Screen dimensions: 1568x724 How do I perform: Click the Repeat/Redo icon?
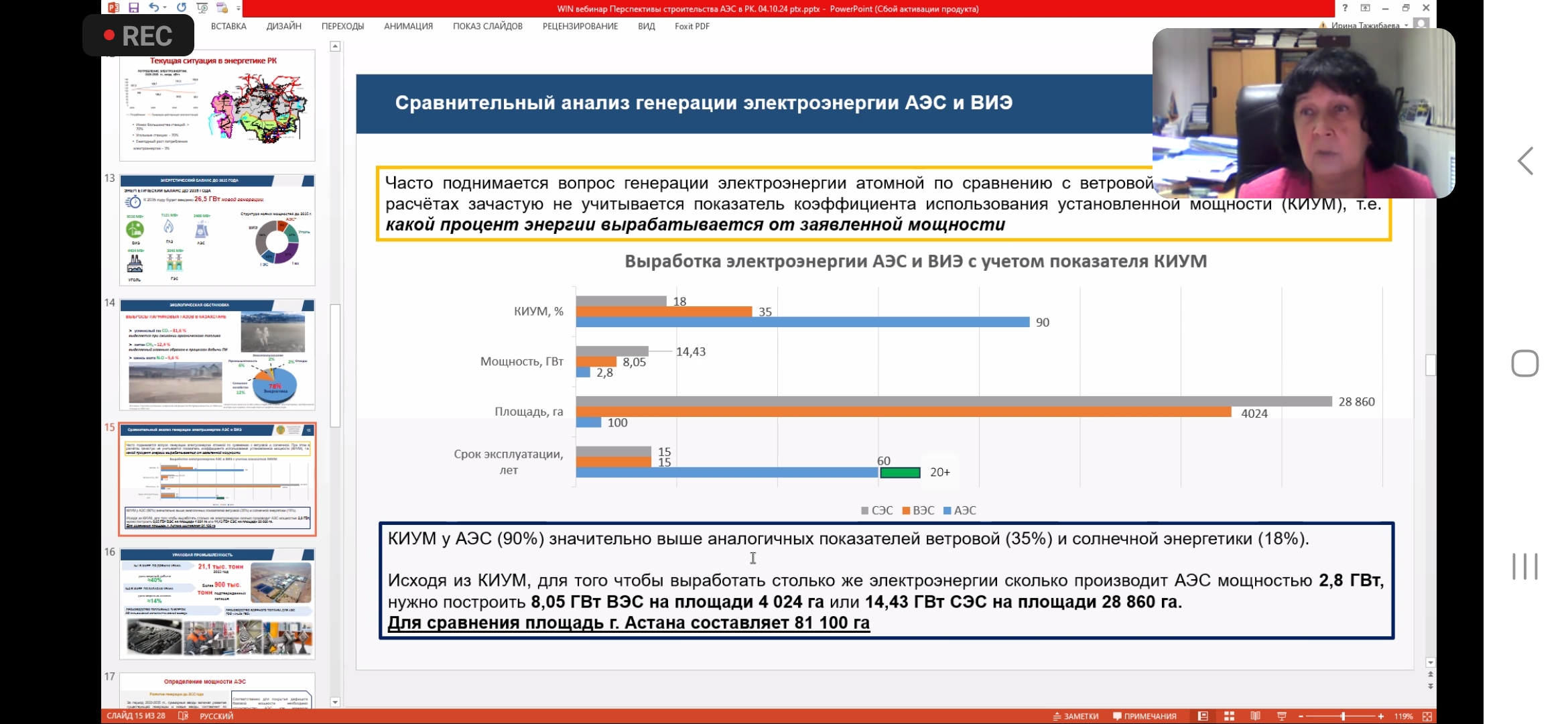(181, 7)
